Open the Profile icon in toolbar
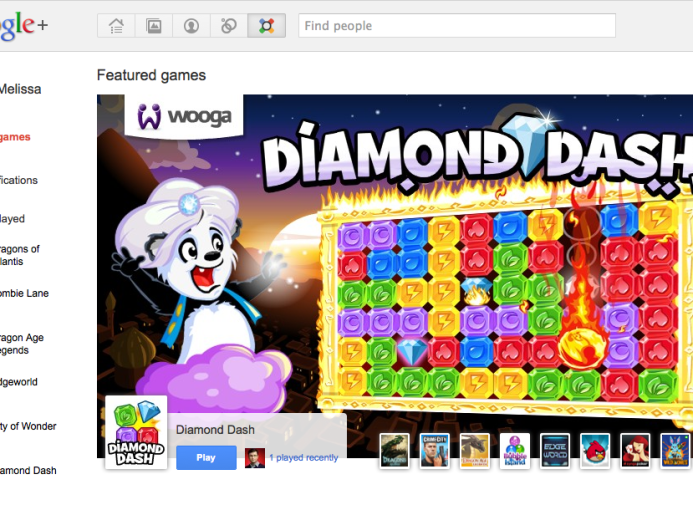This screenshot has height=510, width=693. point(191,26)
